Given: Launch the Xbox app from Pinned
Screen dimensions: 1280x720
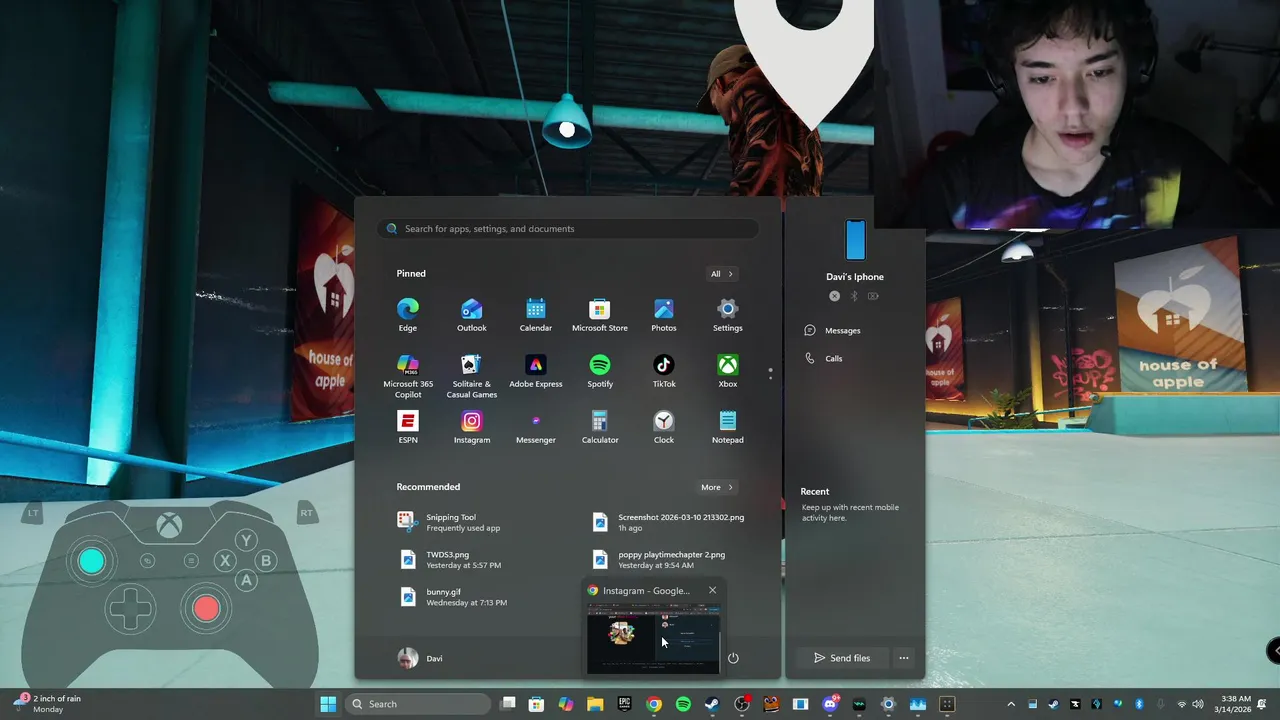Looking at the screenshot, I should point(728,371).
